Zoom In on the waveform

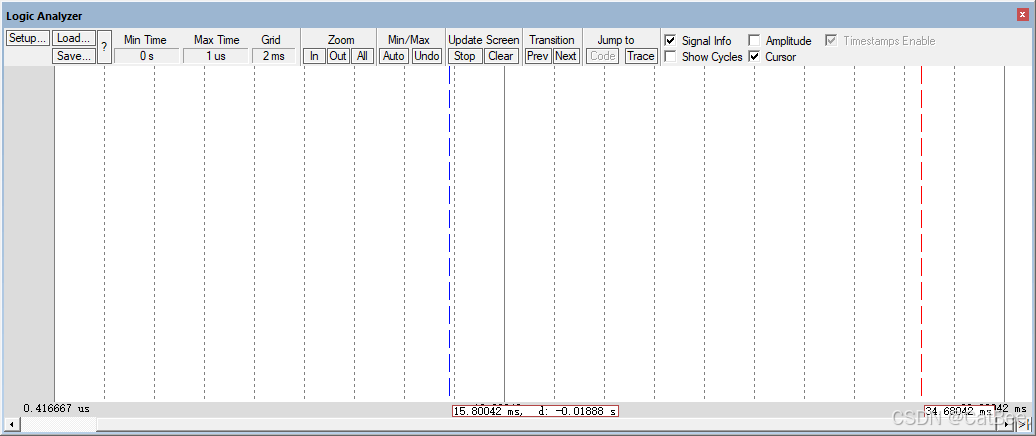pos(314,56)
